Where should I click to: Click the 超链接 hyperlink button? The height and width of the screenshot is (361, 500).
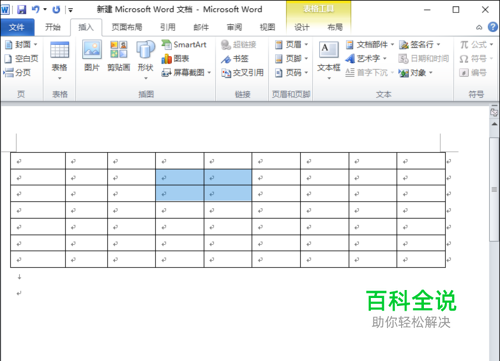(x=239, y=44)
